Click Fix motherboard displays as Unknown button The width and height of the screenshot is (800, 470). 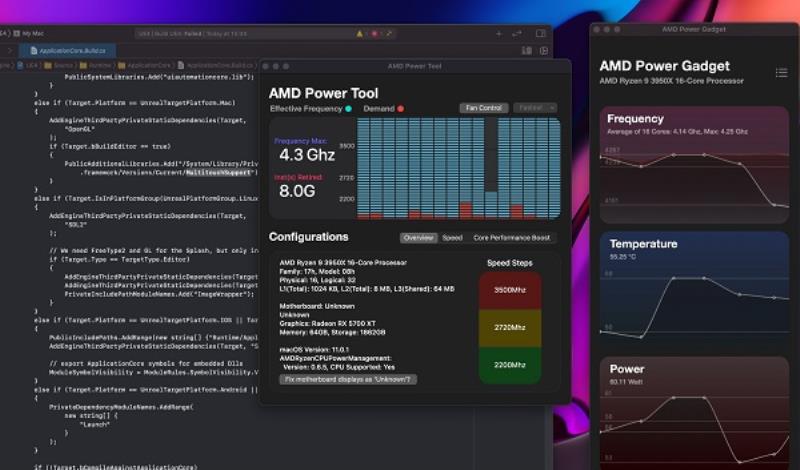[347, 380]
